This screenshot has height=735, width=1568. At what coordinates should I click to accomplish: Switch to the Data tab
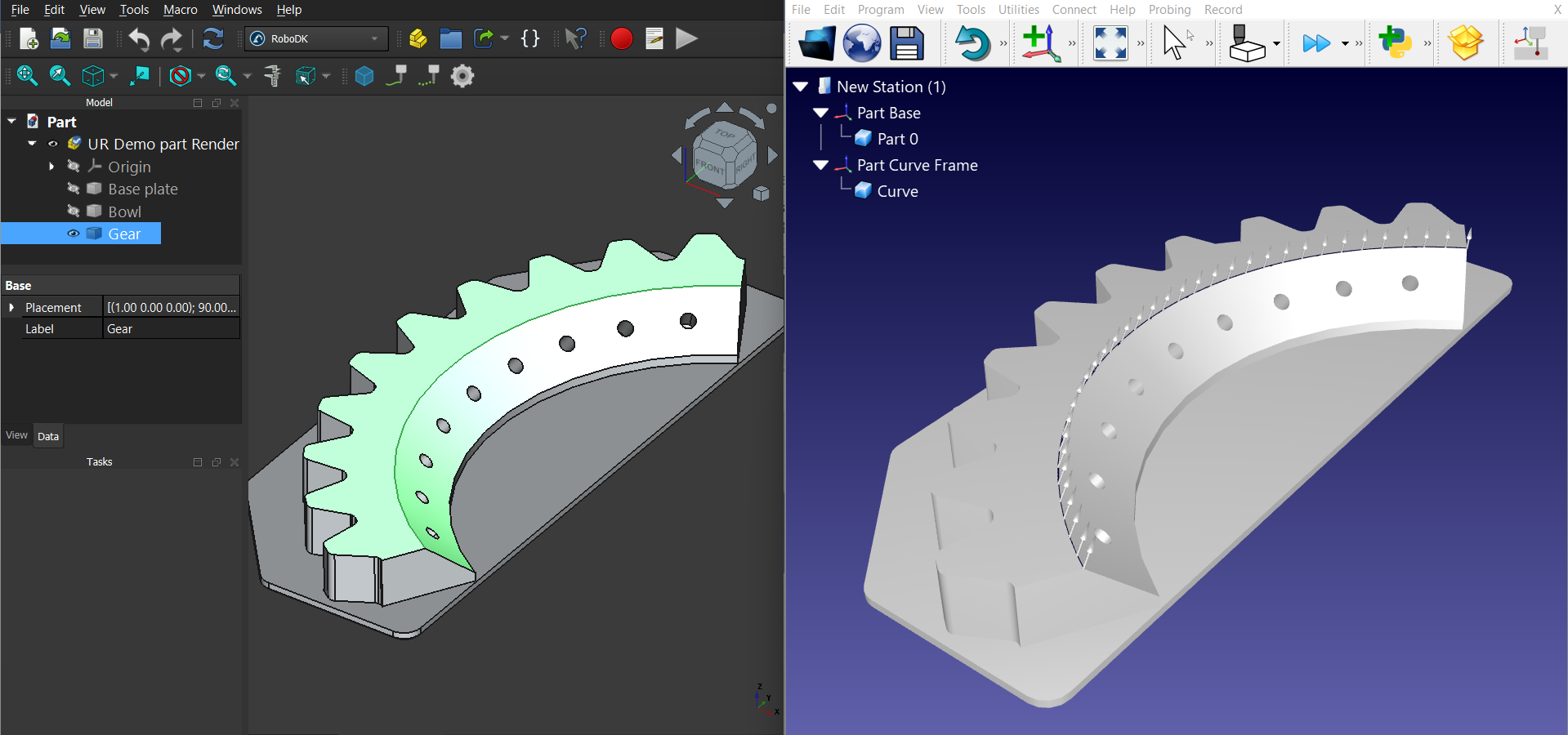tap(48, 436)
